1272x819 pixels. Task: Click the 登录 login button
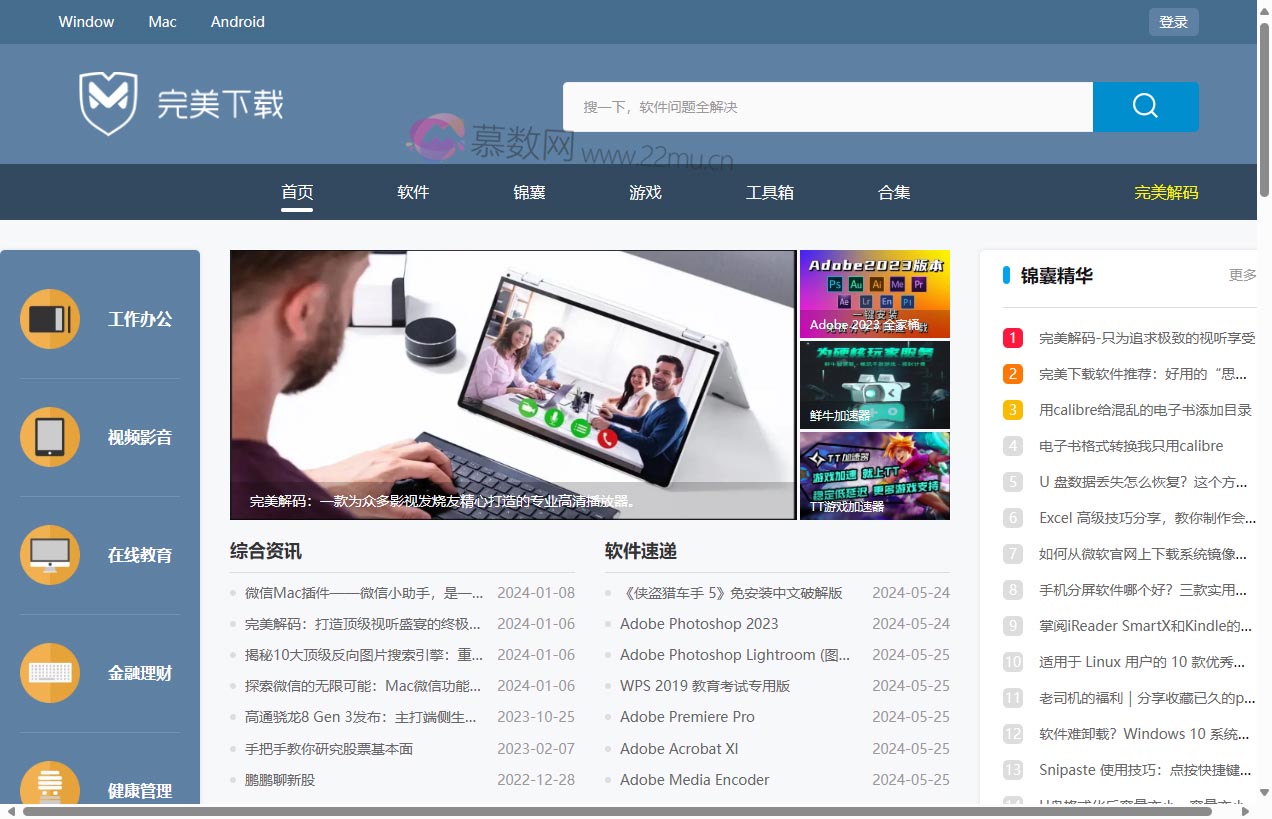(1173, 22)
